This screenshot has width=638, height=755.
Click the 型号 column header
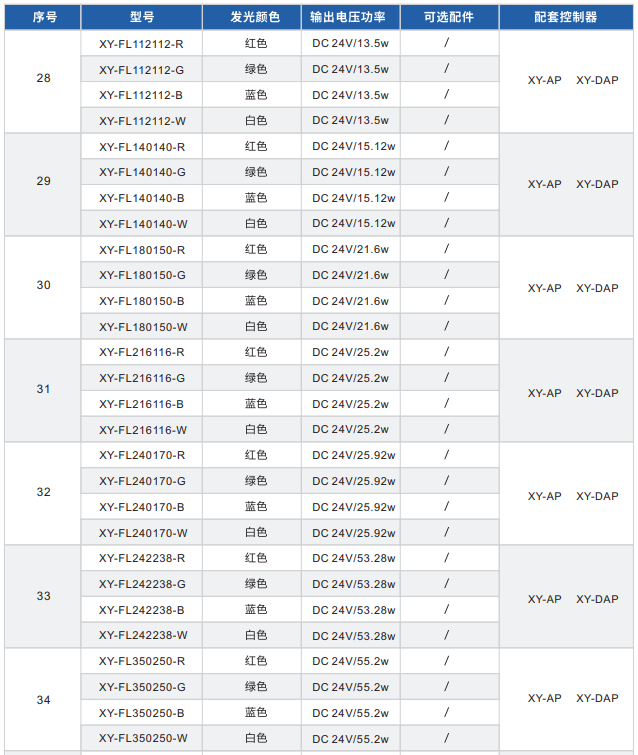click(x=142, y=17)
